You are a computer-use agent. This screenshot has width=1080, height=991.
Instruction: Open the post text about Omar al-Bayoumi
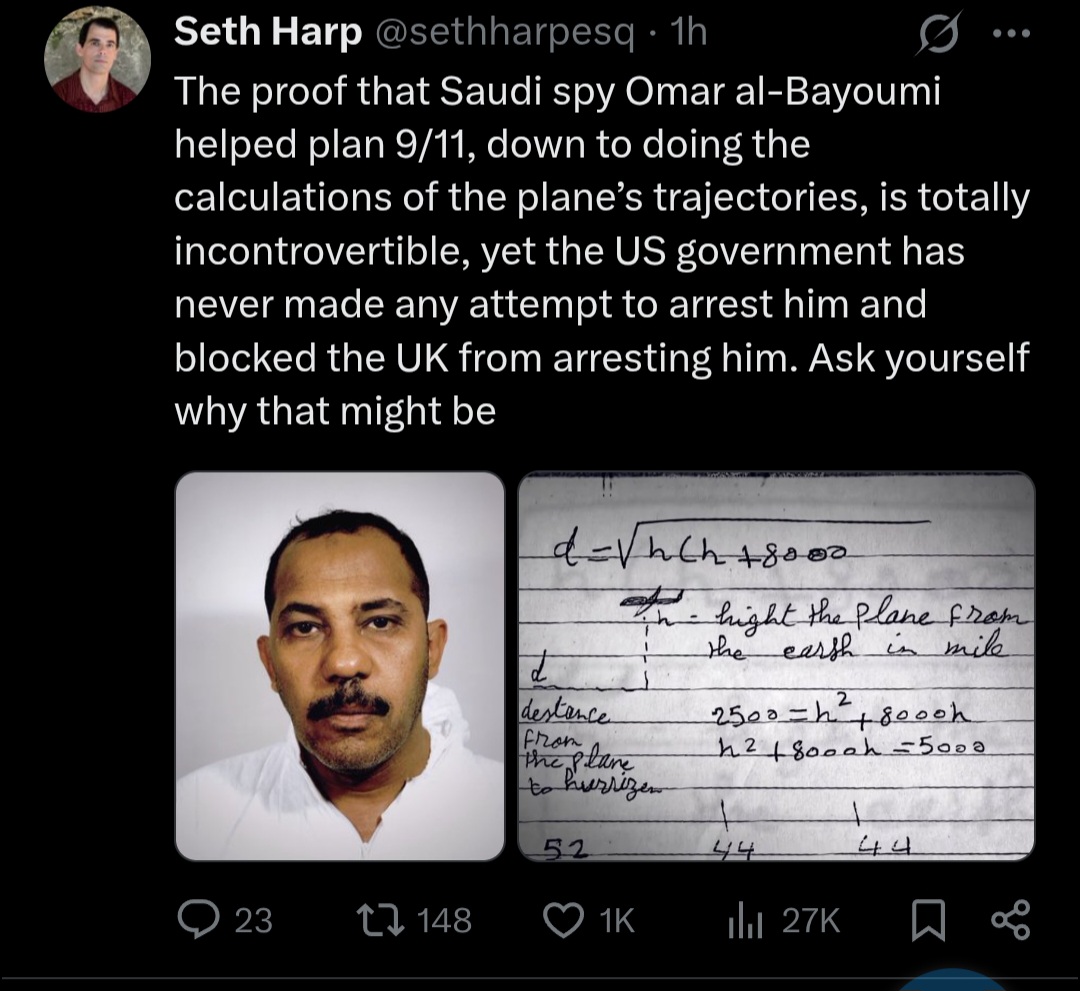pos(601,251)
